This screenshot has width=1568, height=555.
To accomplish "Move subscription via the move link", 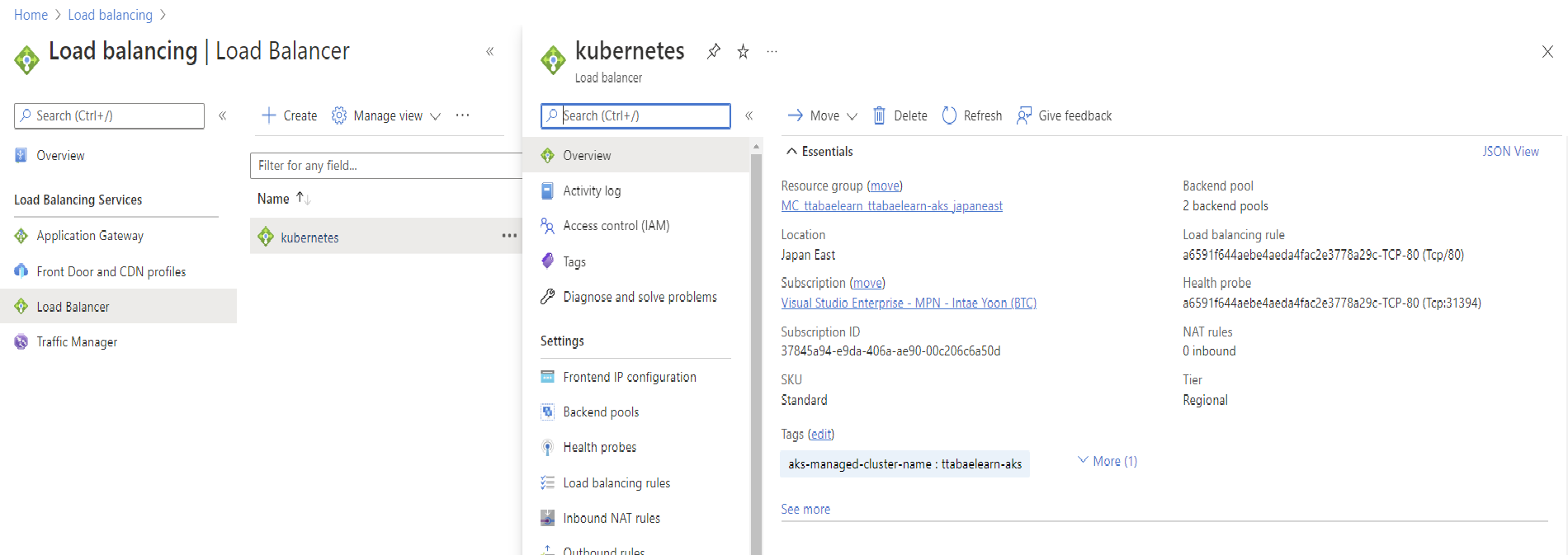I will (x=867, y=283).
